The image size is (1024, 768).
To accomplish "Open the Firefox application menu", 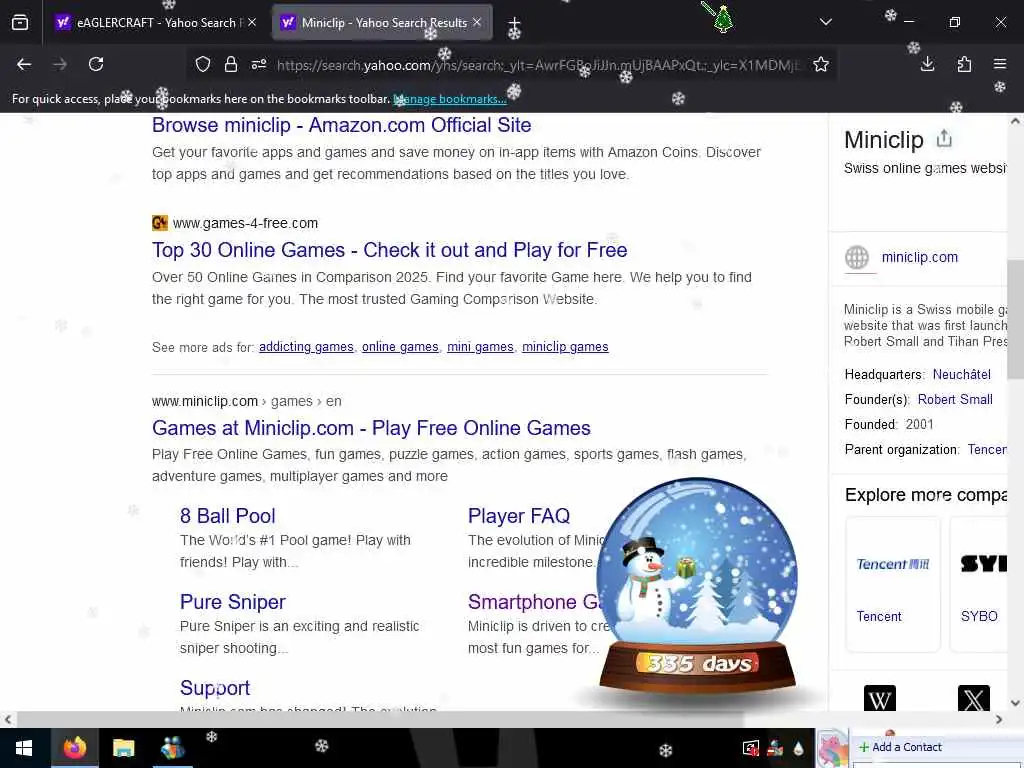I will [1000, 64].
